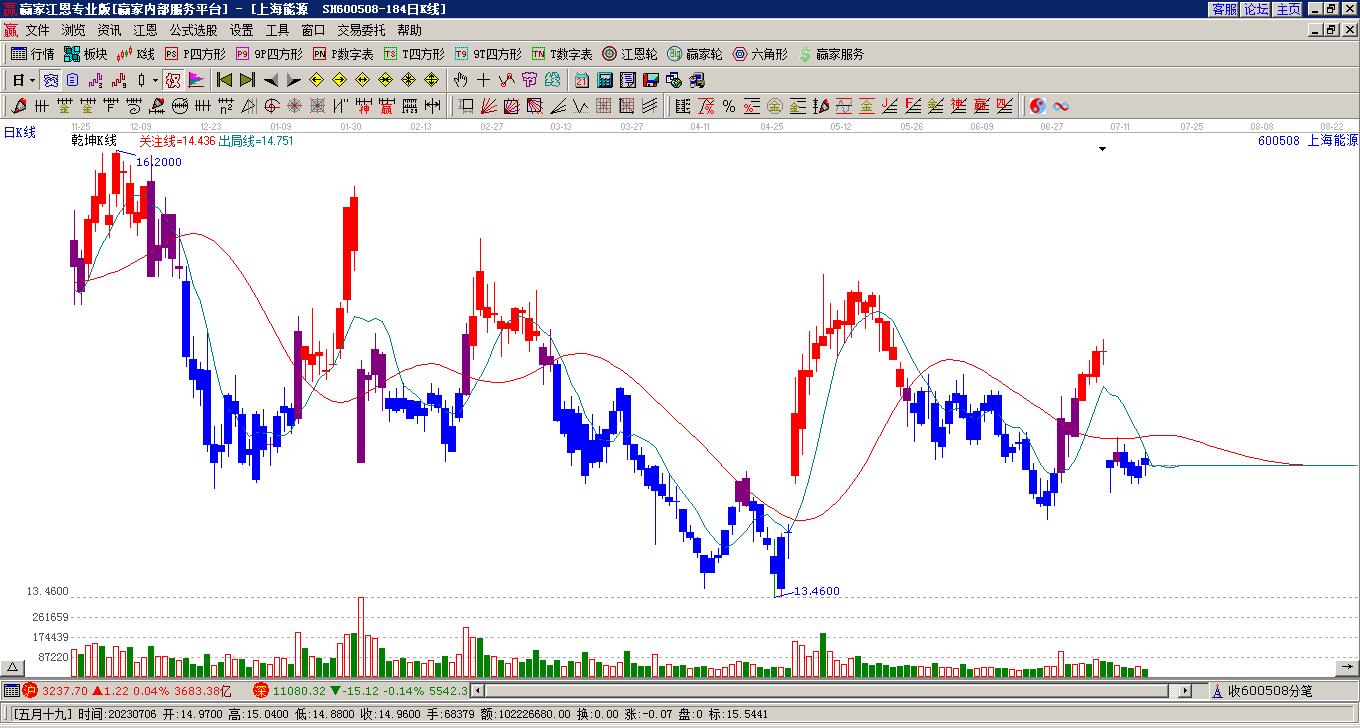Open the T数字表 tool
The width and height of the screenshot is (1360, 728).
tap(562, 54)
